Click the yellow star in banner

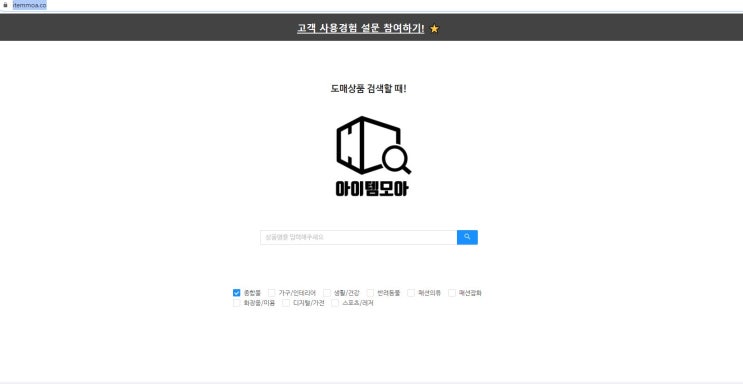[435, 29]
